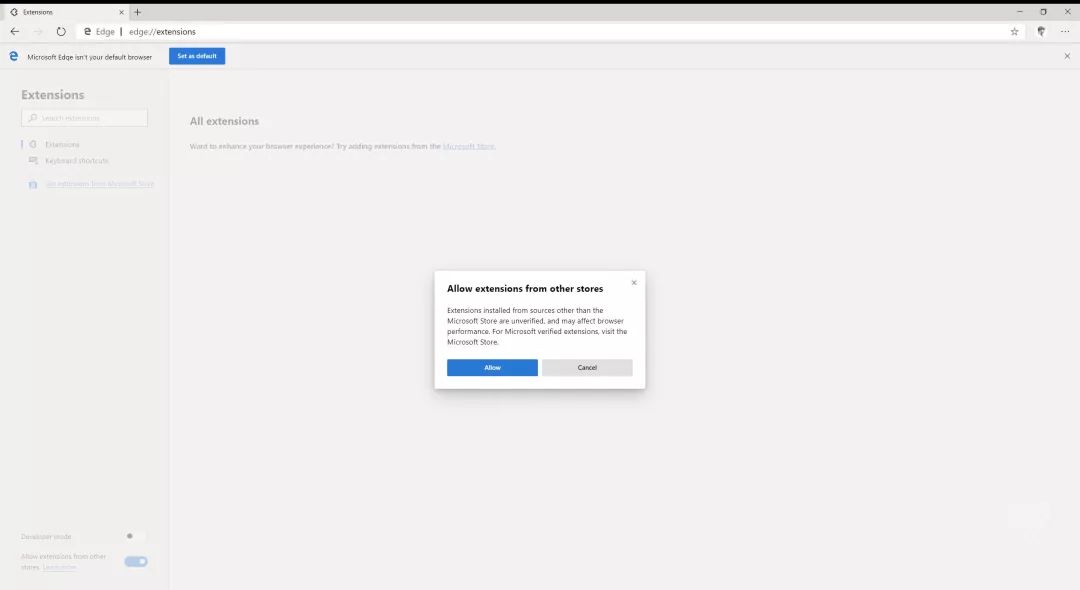The height and width of the screenshot is (590, 1080).
Task: Select the Extensions tab at top
Action: (65, 12)
